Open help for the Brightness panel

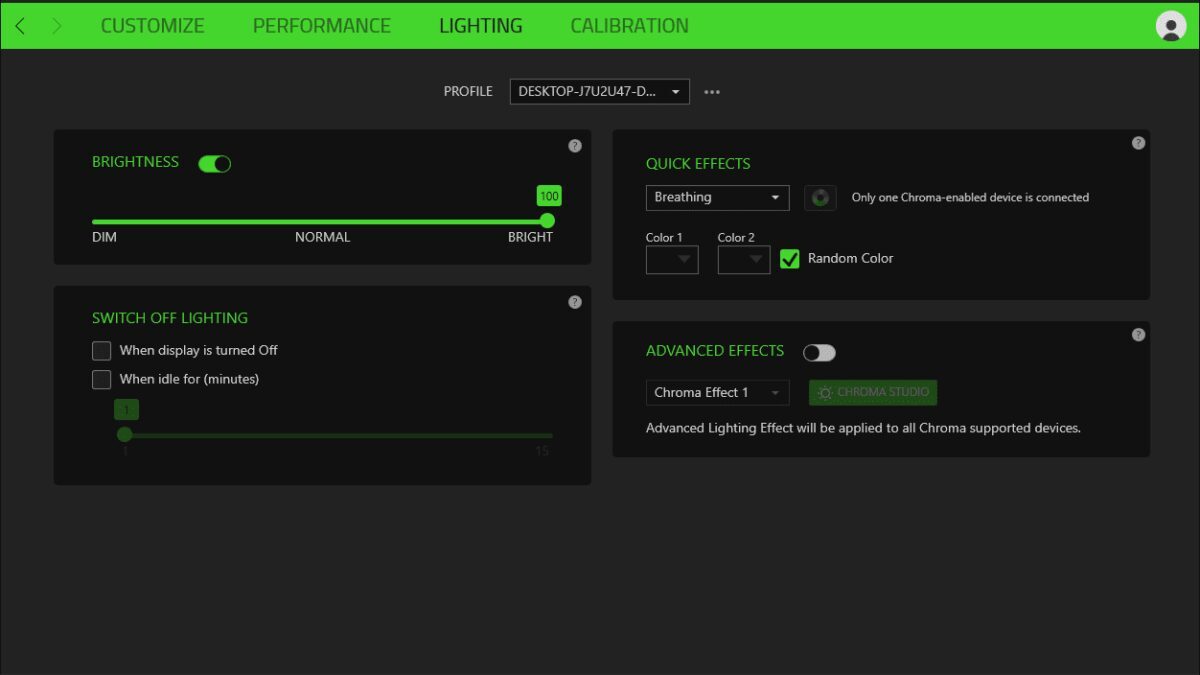coord(575,146)
